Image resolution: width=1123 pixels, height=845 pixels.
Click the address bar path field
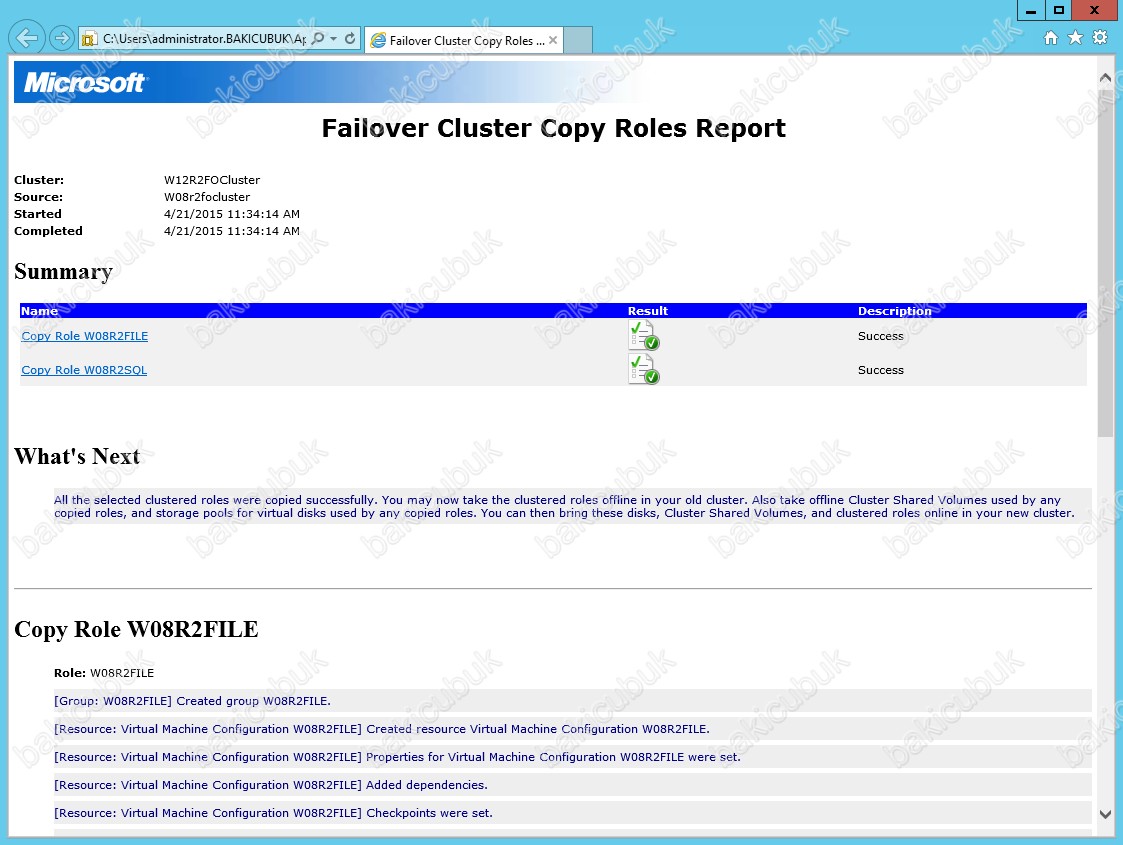click(204, 39)
